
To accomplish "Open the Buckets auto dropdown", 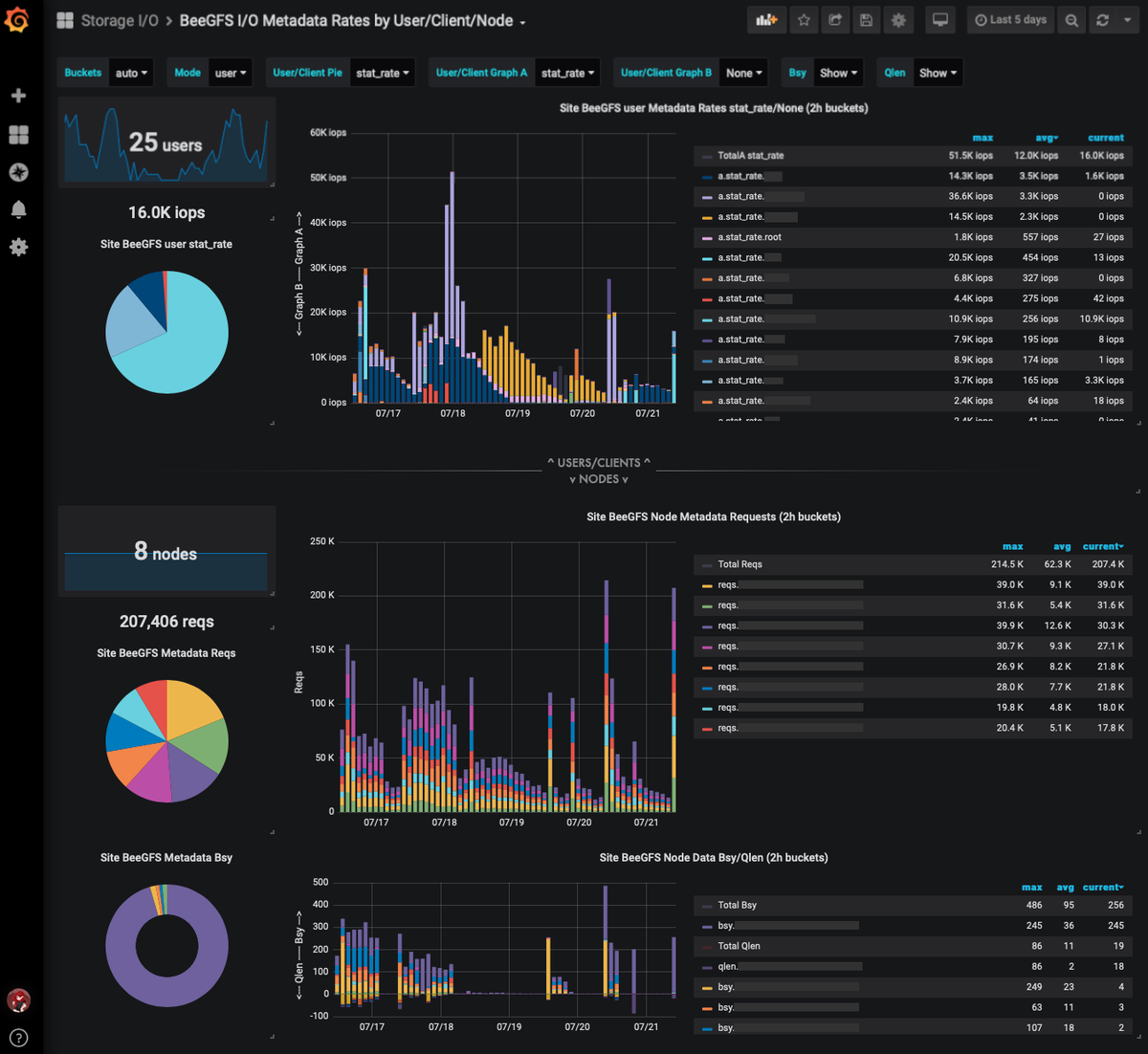I will click(x=131, y=73).
